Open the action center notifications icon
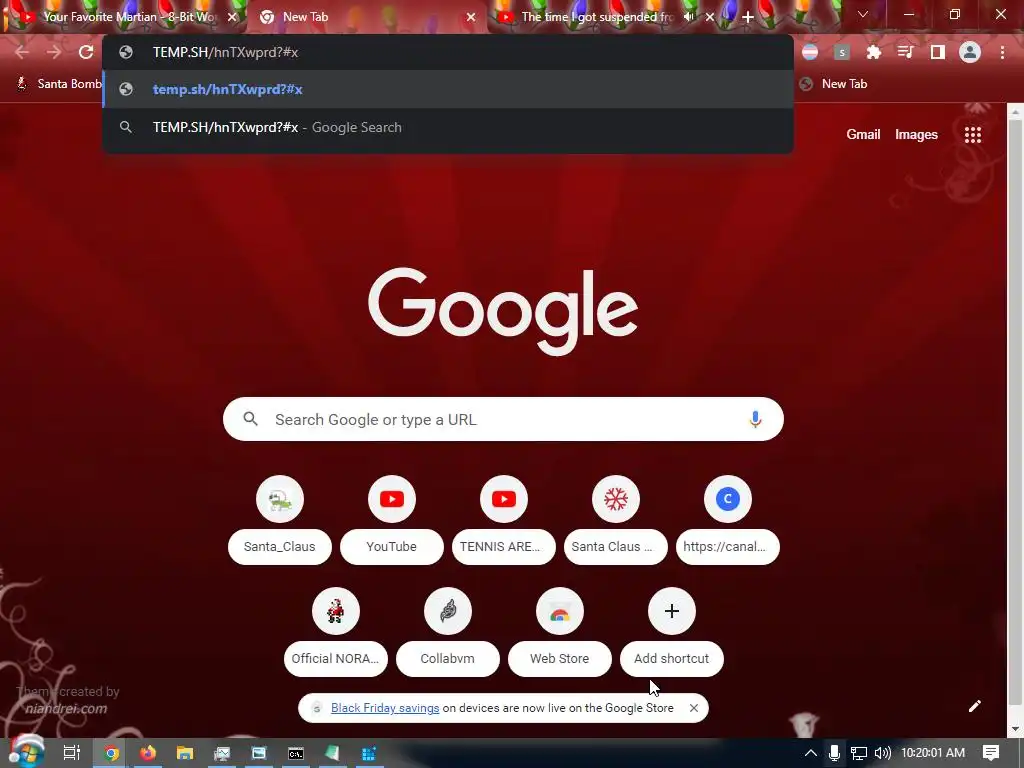The width and height of the screenshot is (1024, 768). (x=991, y=753)
